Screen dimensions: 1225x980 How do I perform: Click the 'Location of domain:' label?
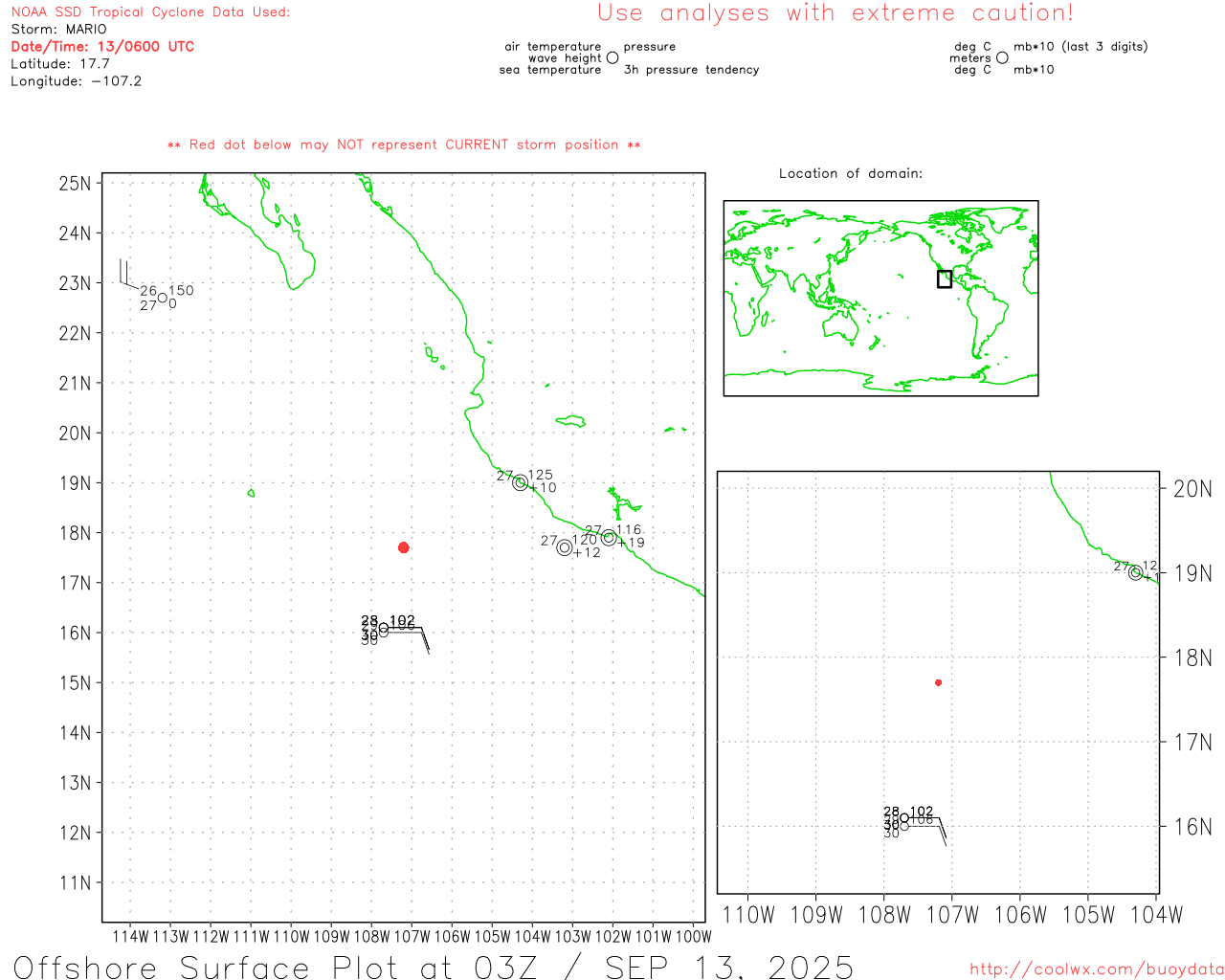[851, 173]
